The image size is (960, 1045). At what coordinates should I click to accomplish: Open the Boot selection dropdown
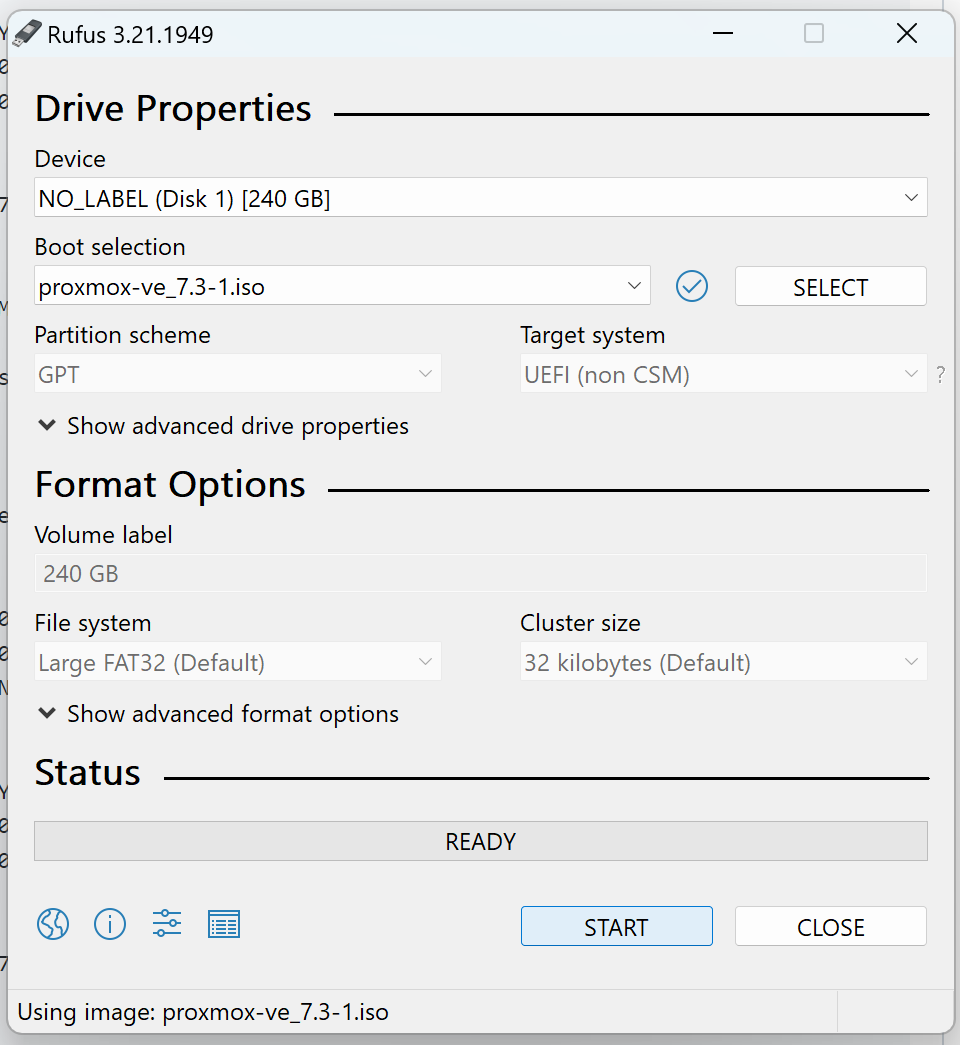point(342,287)
